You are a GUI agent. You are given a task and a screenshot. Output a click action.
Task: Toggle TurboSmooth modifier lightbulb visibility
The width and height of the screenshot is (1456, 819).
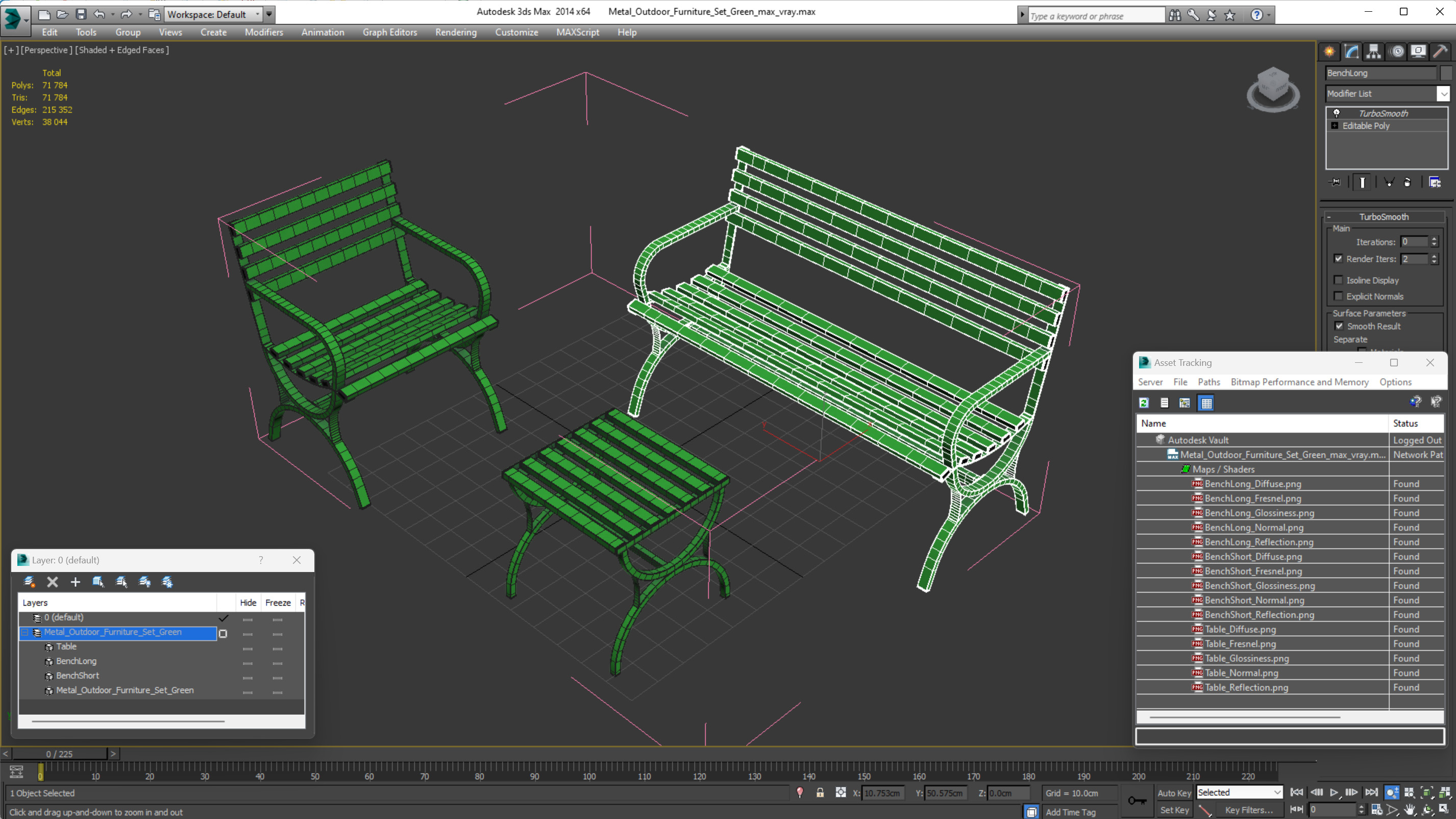(1337, 113)
